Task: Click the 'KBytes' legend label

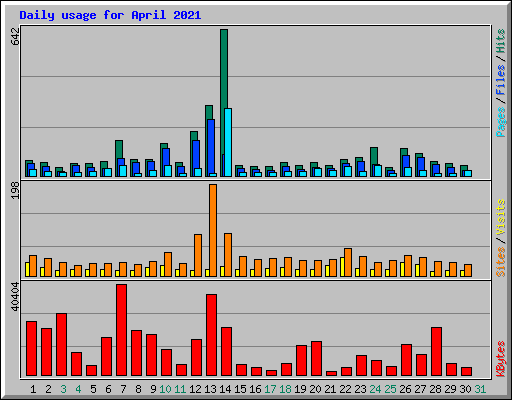Action: pos(500,359)
